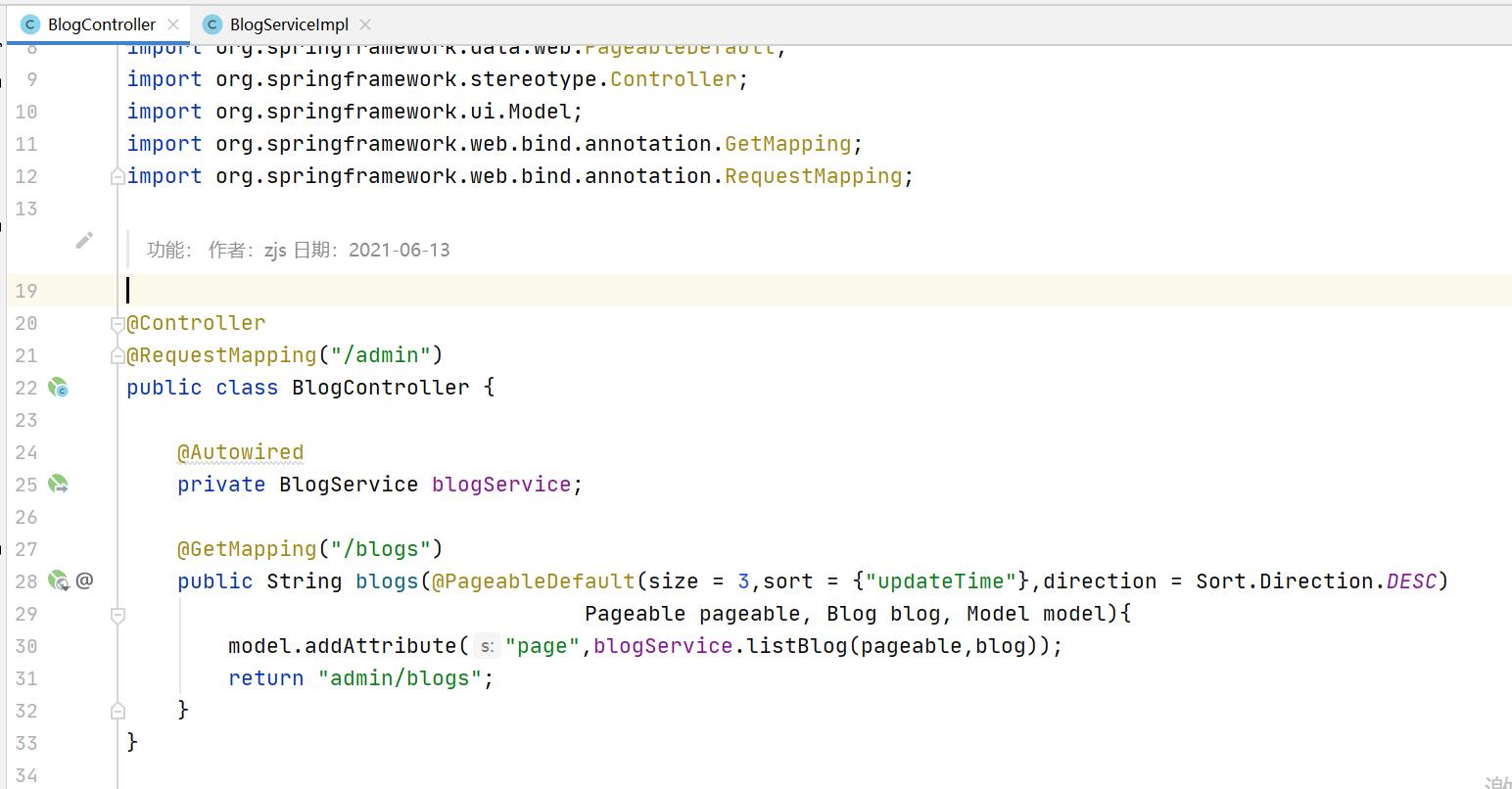Click the @ annotation gutter icon on line 28
The height and width of the screenshot is (789, 1512).
(84, 580)
